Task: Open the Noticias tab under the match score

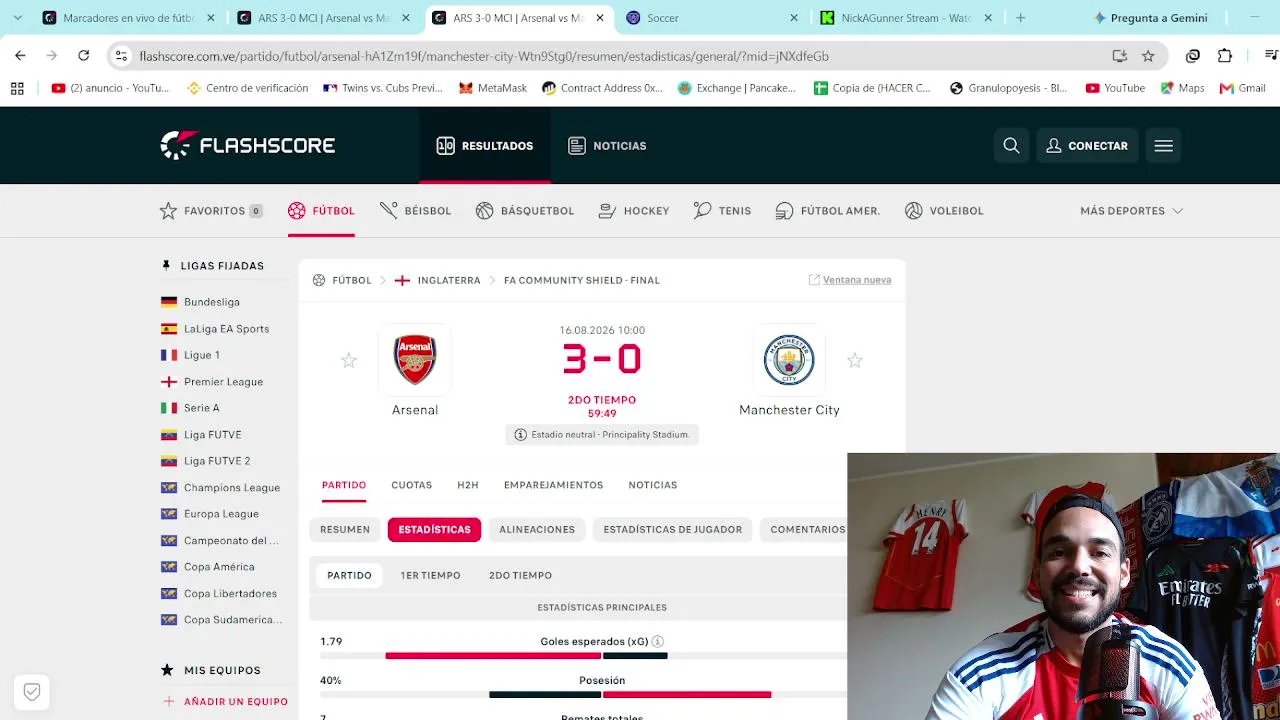Action: (x=653, y=485)
